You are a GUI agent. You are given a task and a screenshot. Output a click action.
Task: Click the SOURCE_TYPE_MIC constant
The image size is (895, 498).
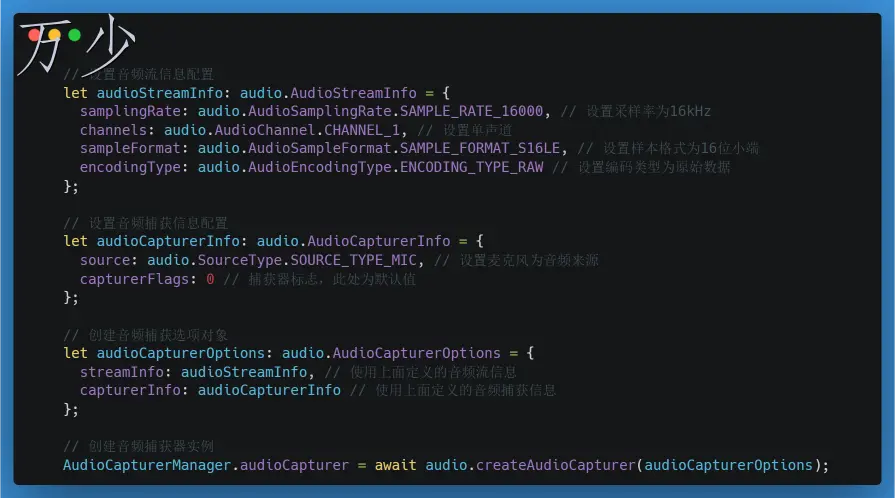pos(354,260)
